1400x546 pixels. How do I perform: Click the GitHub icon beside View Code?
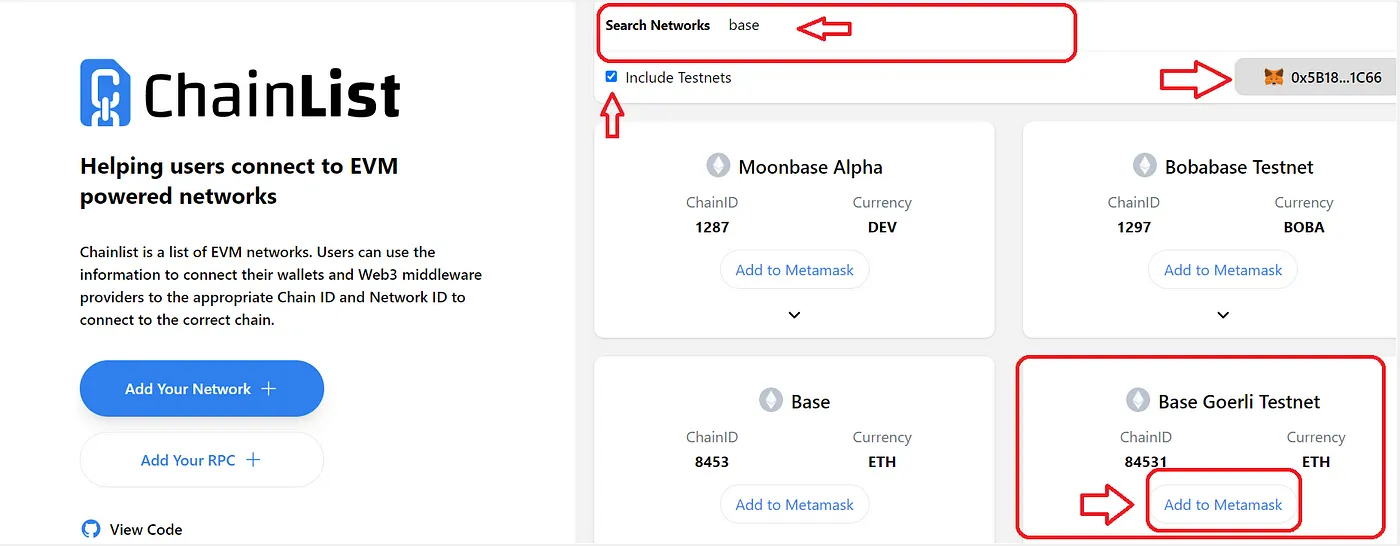tap(92, 529)
